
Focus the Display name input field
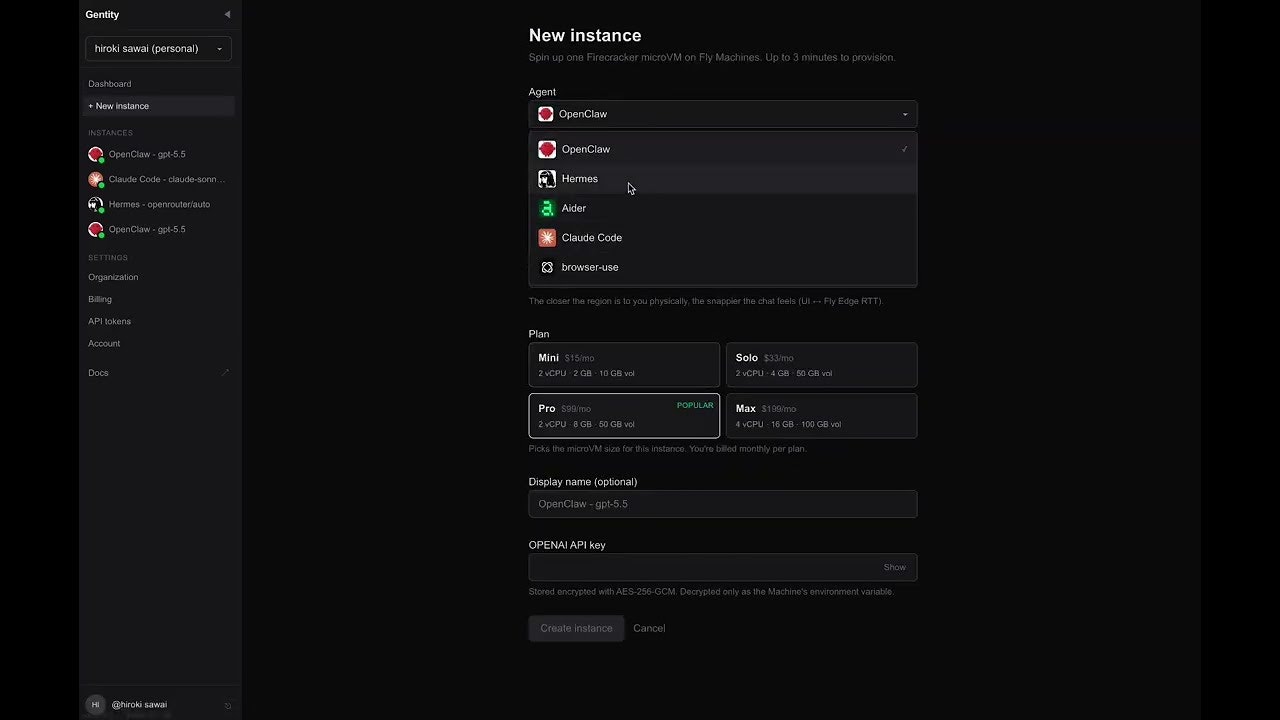[x=723, y=504]
